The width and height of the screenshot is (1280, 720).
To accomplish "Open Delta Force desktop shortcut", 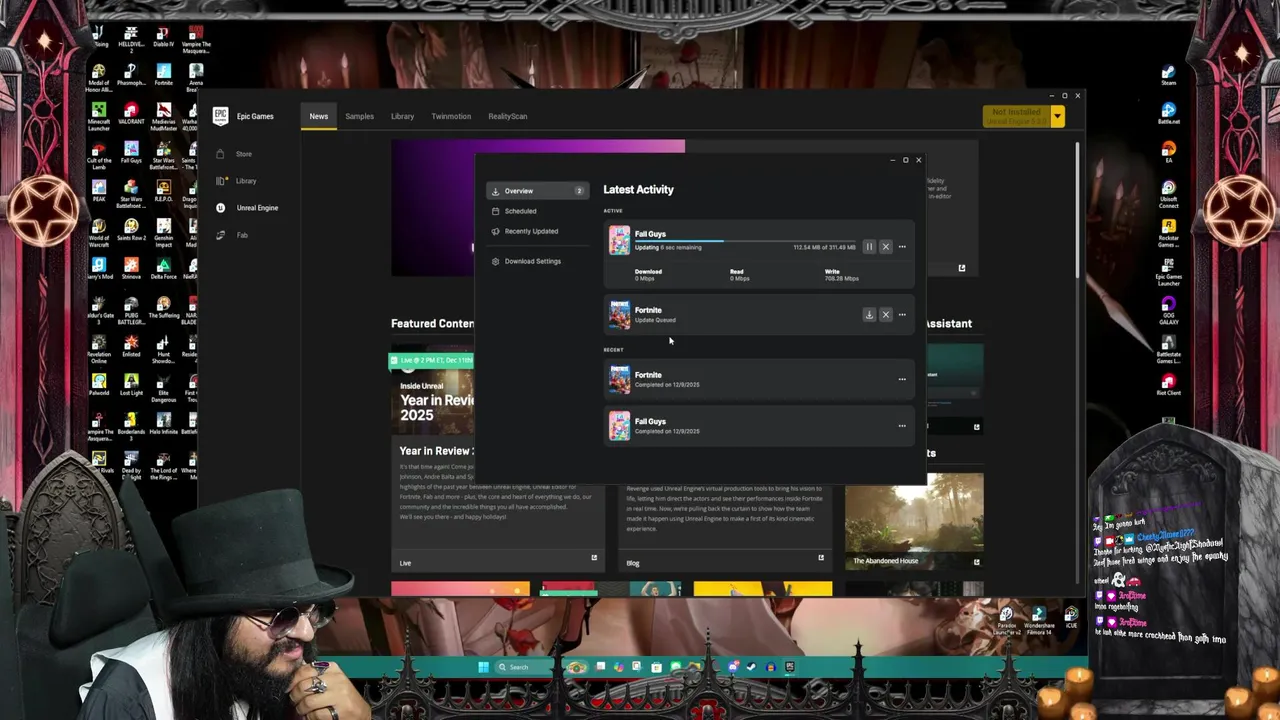I will coord(162,270).
